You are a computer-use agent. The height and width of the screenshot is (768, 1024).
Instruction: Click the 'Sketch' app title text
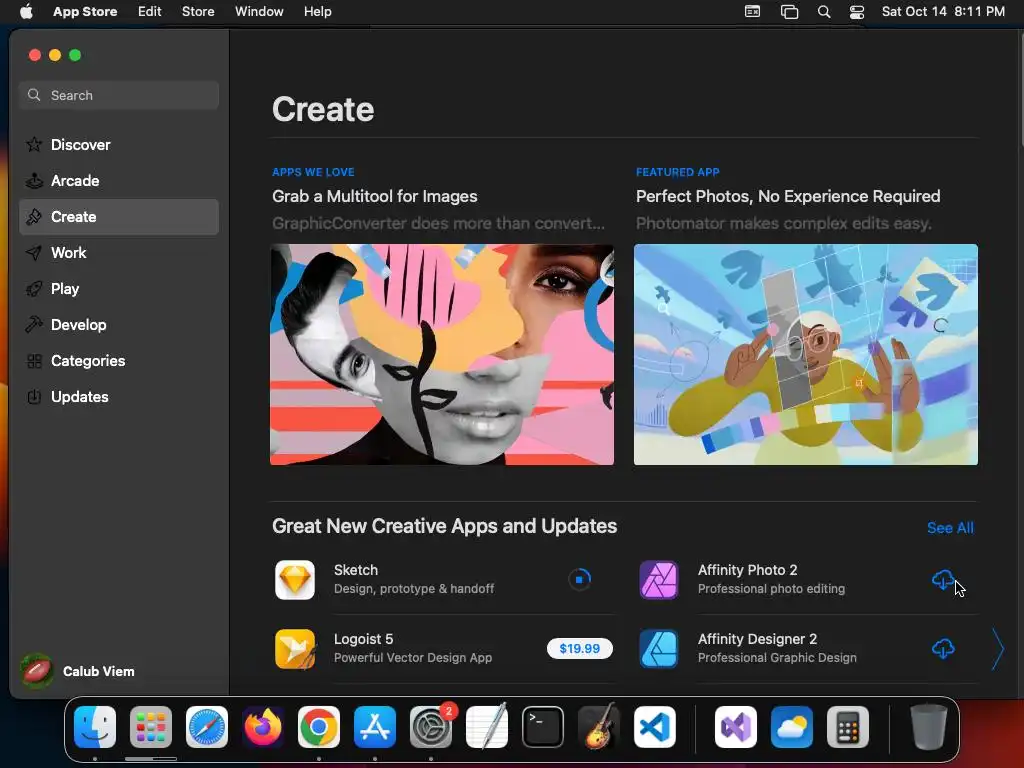pos(356,570)
